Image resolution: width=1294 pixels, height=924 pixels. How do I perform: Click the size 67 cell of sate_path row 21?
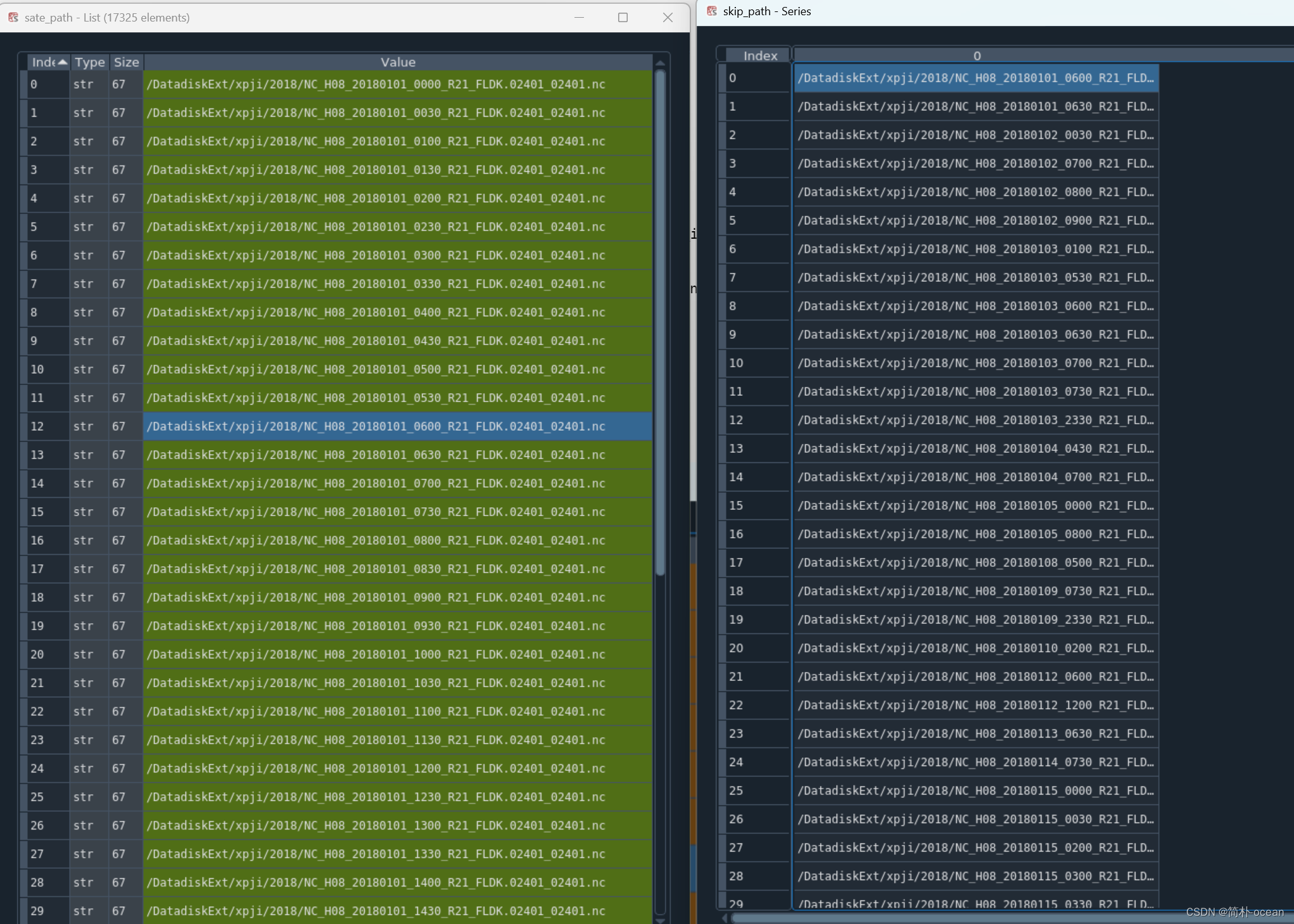pos(125,683)
